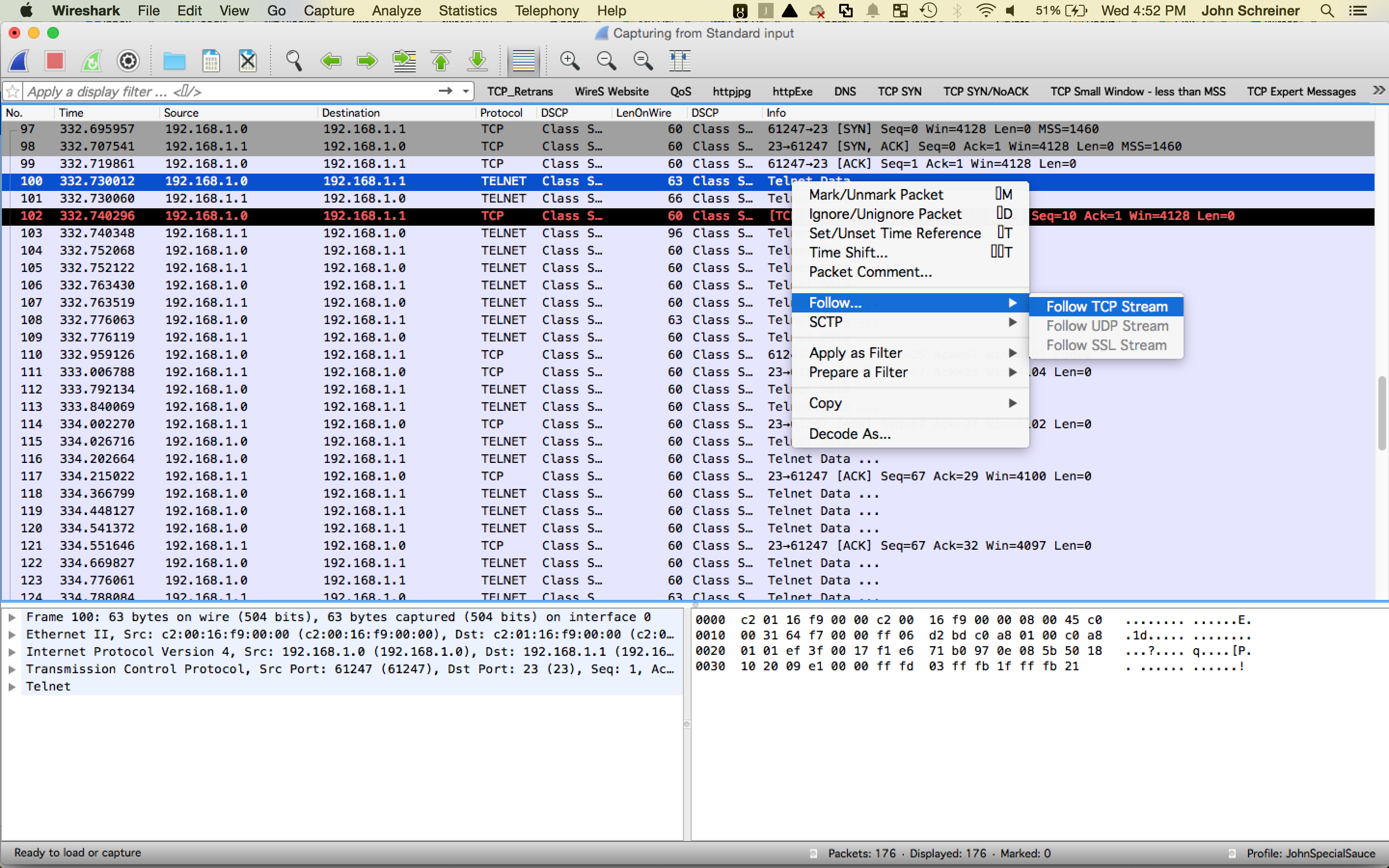
Task: Open Packet Comment… from context menu
Action: pyautogui.click(x=910, y=271)
